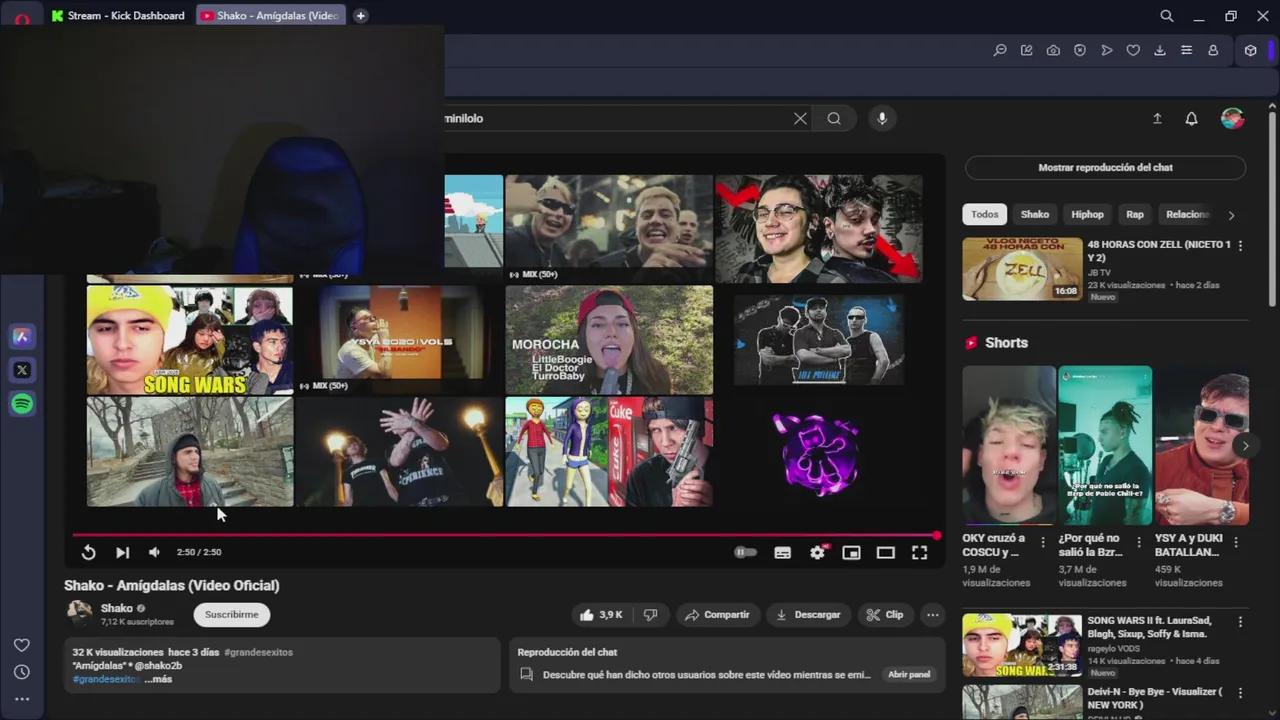
Task: Open more actions with the three-dot menu
Action: pos(932,614)
